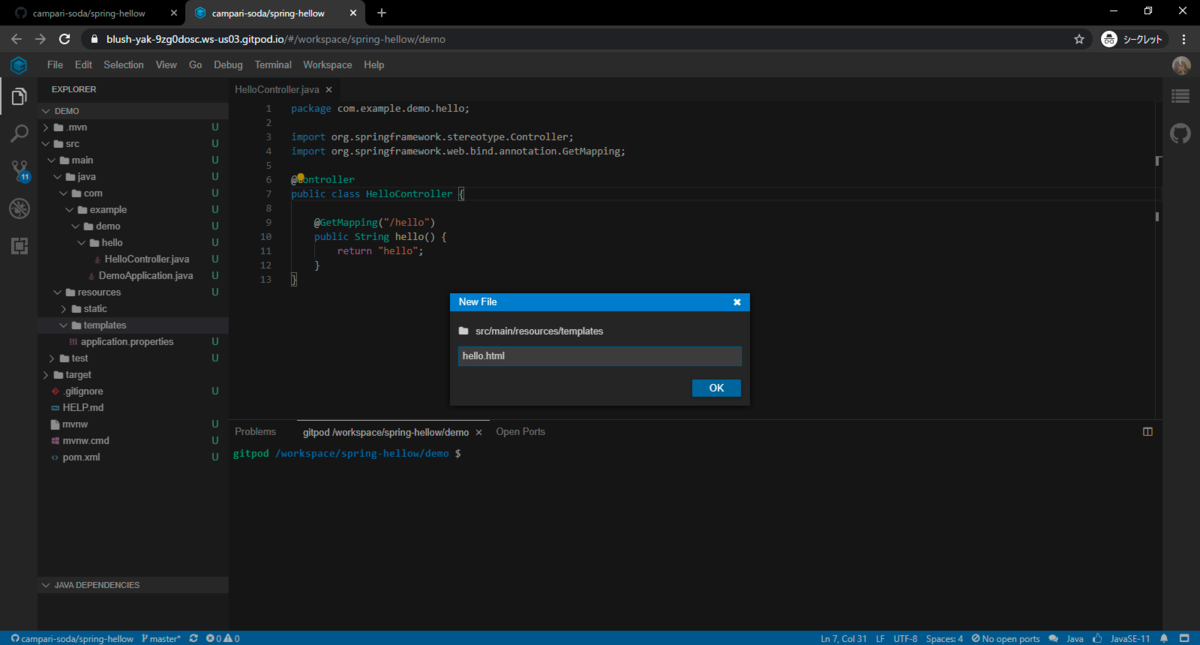Viewport: 1200px width, 645px height.
Task: Bookmark this page with the star icon
Action: coord(1079,39)
